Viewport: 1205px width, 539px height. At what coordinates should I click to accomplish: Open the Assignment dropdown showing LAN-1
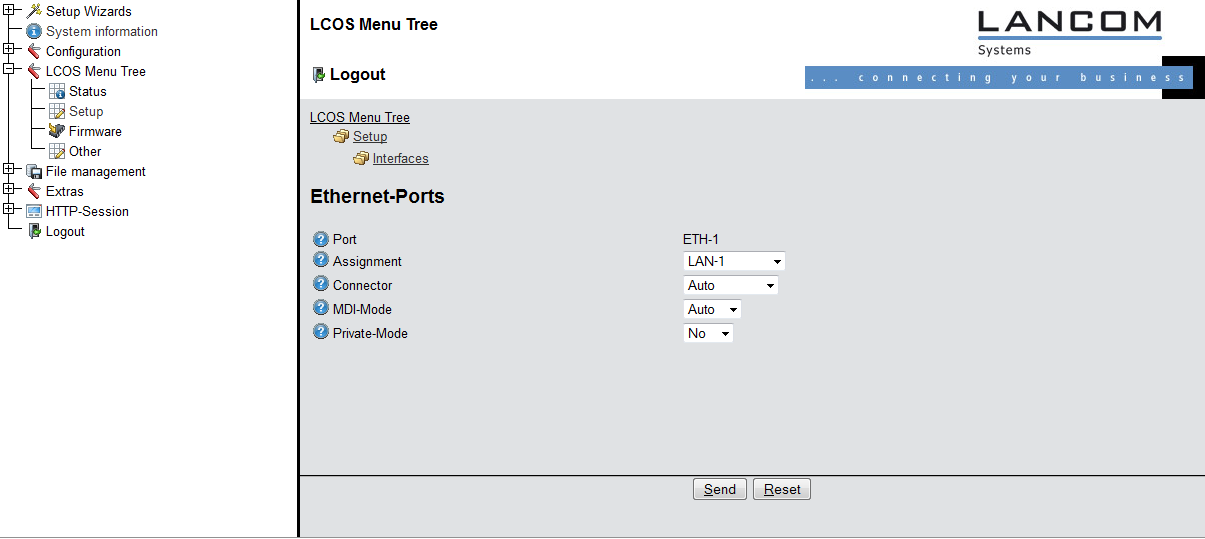coord(734,261)
